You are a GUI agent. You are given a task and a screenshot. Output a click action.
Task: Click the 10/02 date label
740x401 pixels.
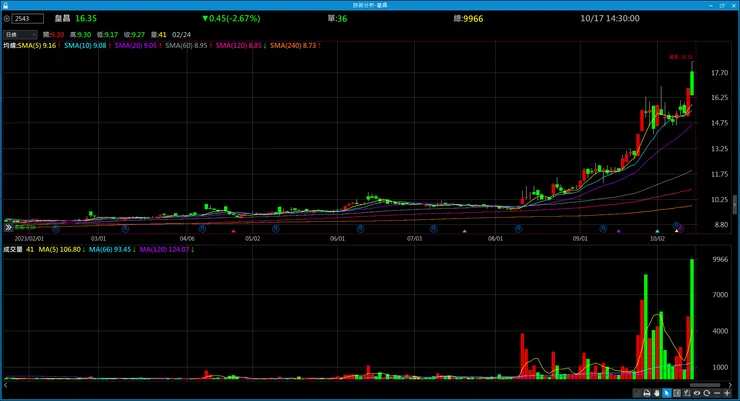click(657, 239)
